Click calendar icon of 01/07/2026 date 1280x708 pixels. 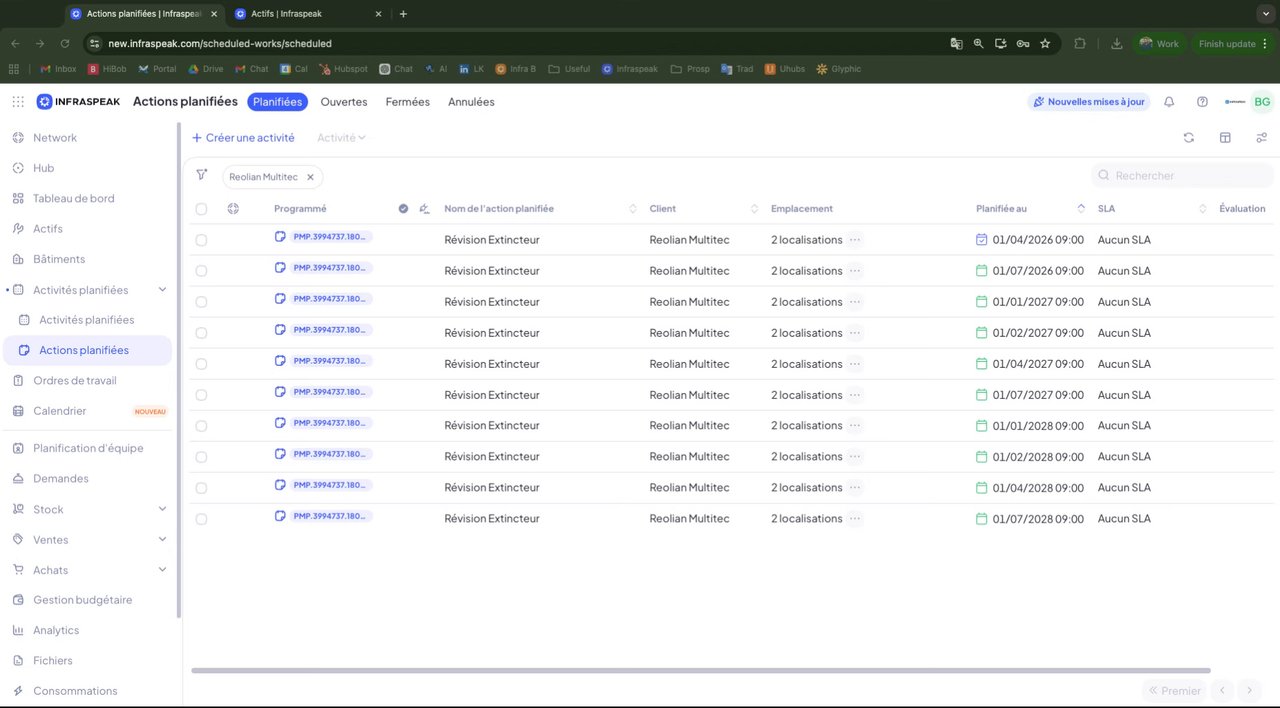pos(982,271)
